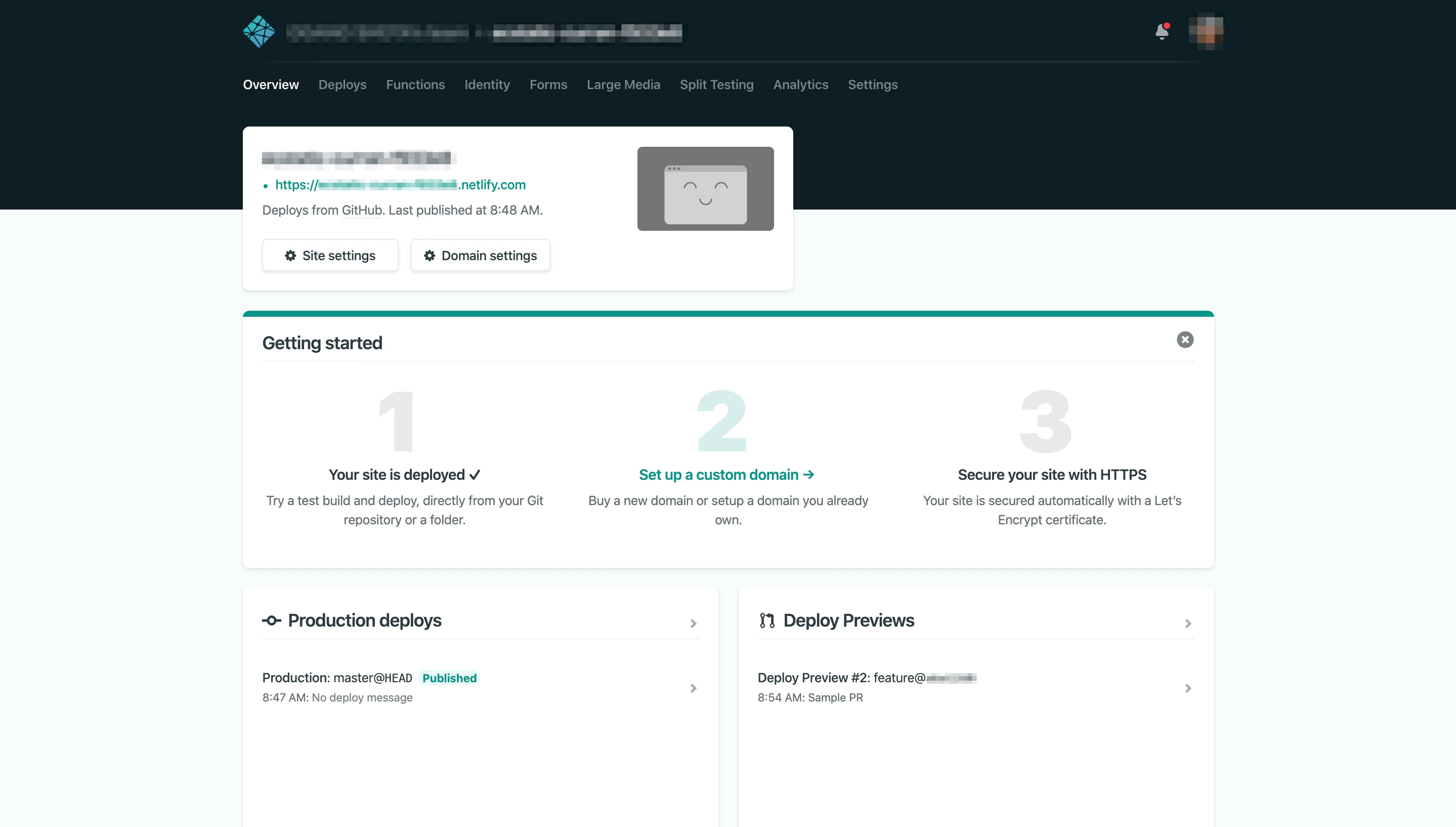
Task: Go to the Identity tab
Action: 487,85
